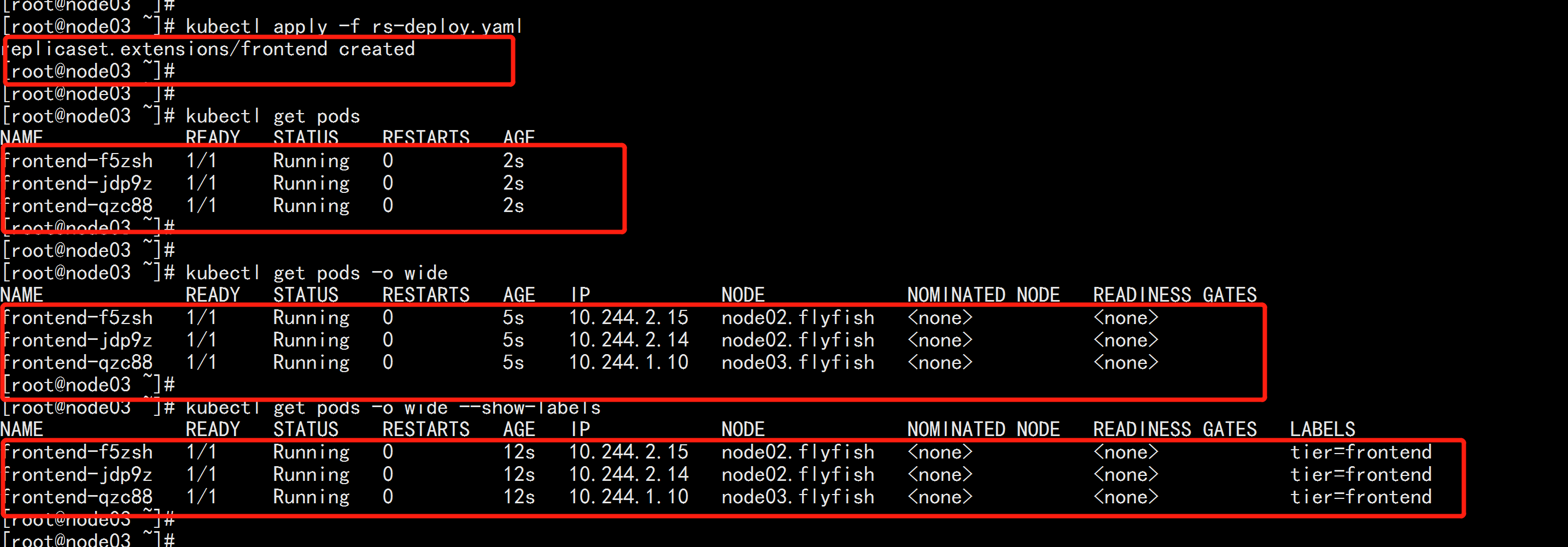Click node02.flyfish beside IP 10.244.2.15, 5s row
The height and width of the screenshot is (547, 1568).
coord(798,318)
